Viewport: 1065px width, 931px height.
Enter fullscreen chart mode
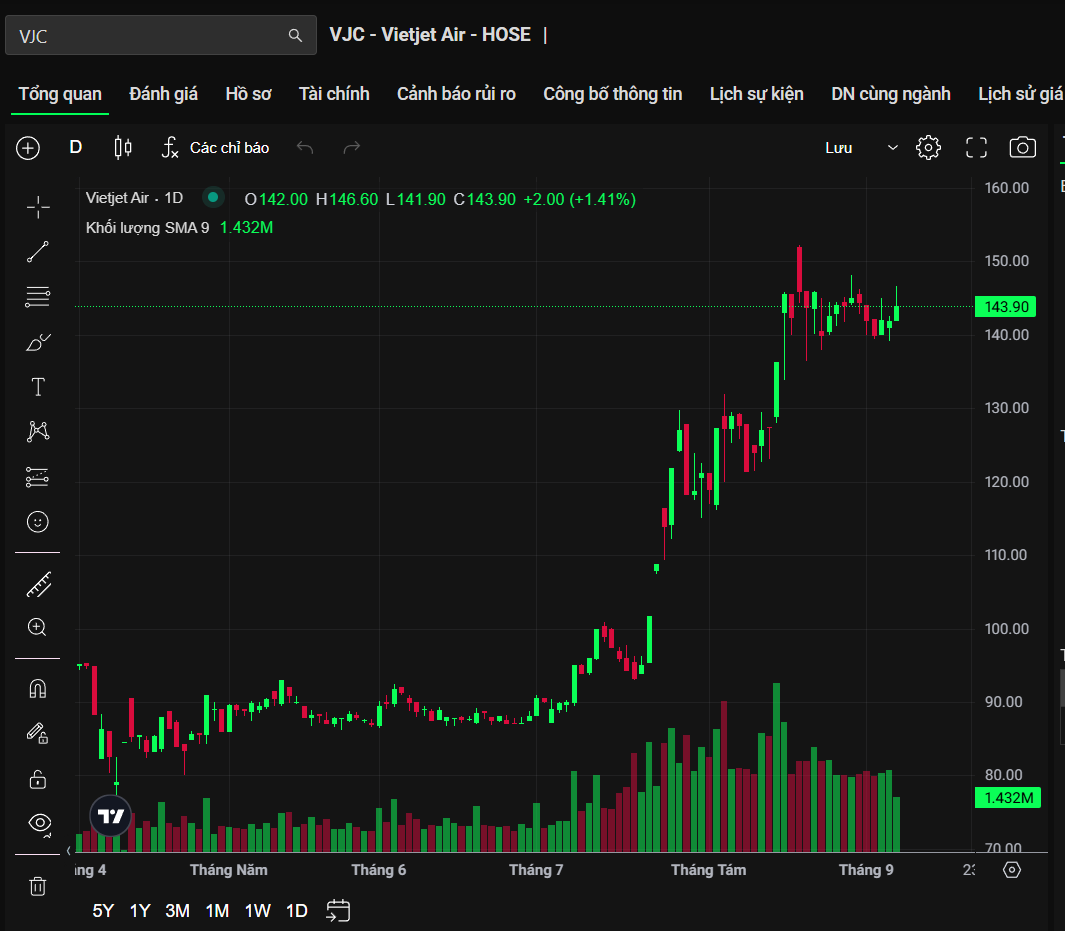[977, 147]
